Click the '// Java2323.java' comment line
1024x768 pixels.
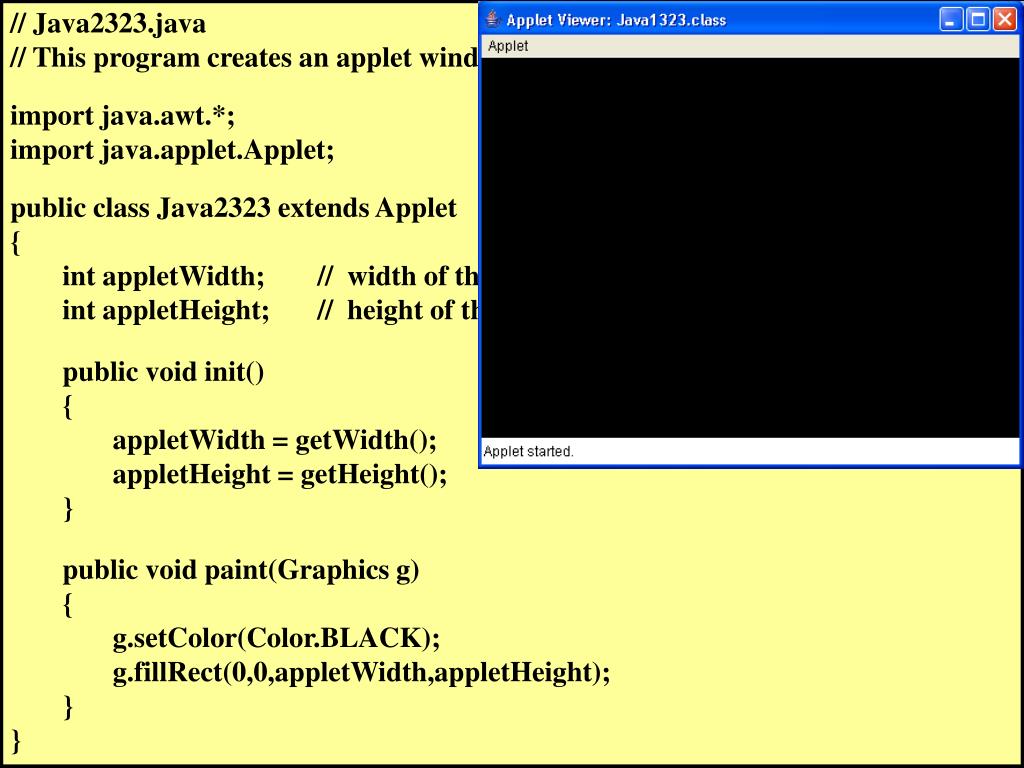click(x=108, y=24)
